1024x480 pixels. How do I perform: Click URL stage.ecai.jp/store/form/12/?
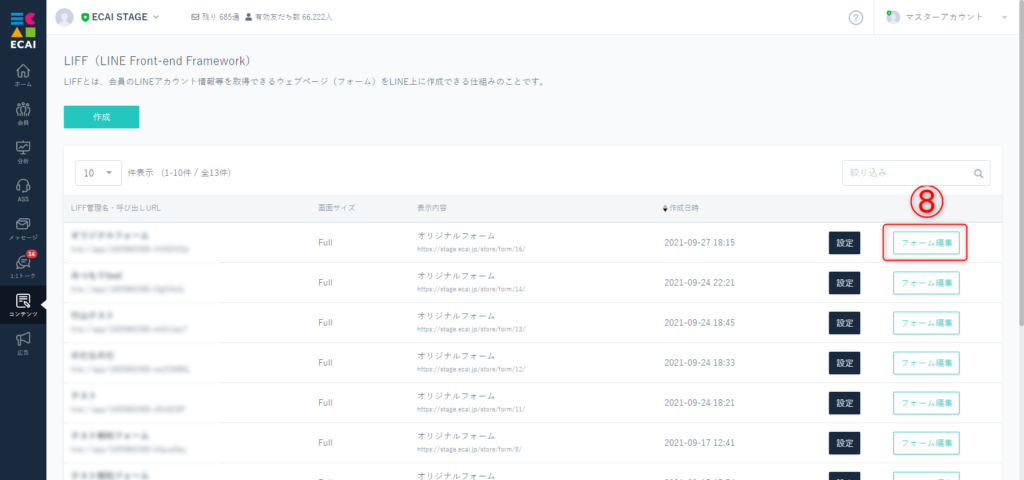pos(471,370)
